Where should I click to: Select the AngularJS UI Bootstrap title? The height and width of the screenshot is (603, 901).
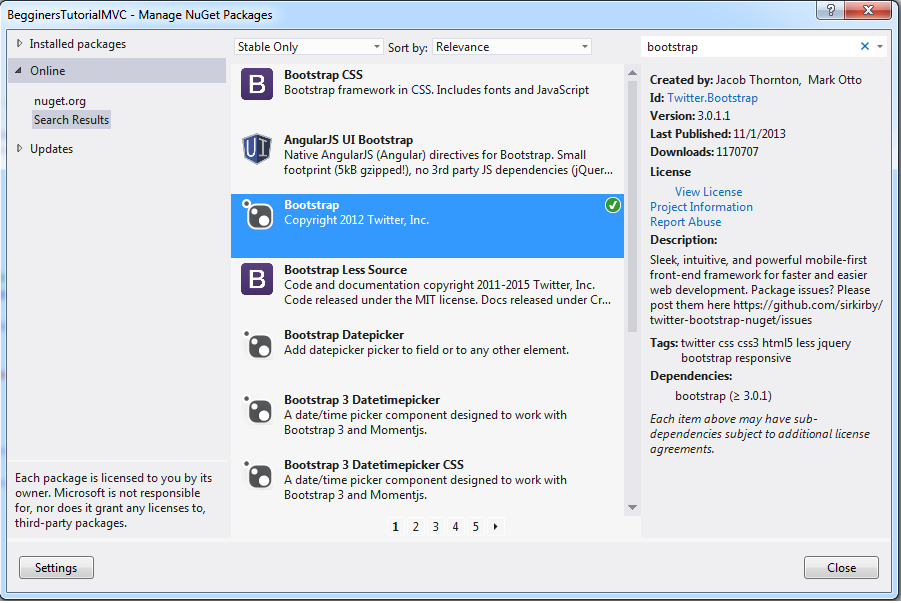348,140
